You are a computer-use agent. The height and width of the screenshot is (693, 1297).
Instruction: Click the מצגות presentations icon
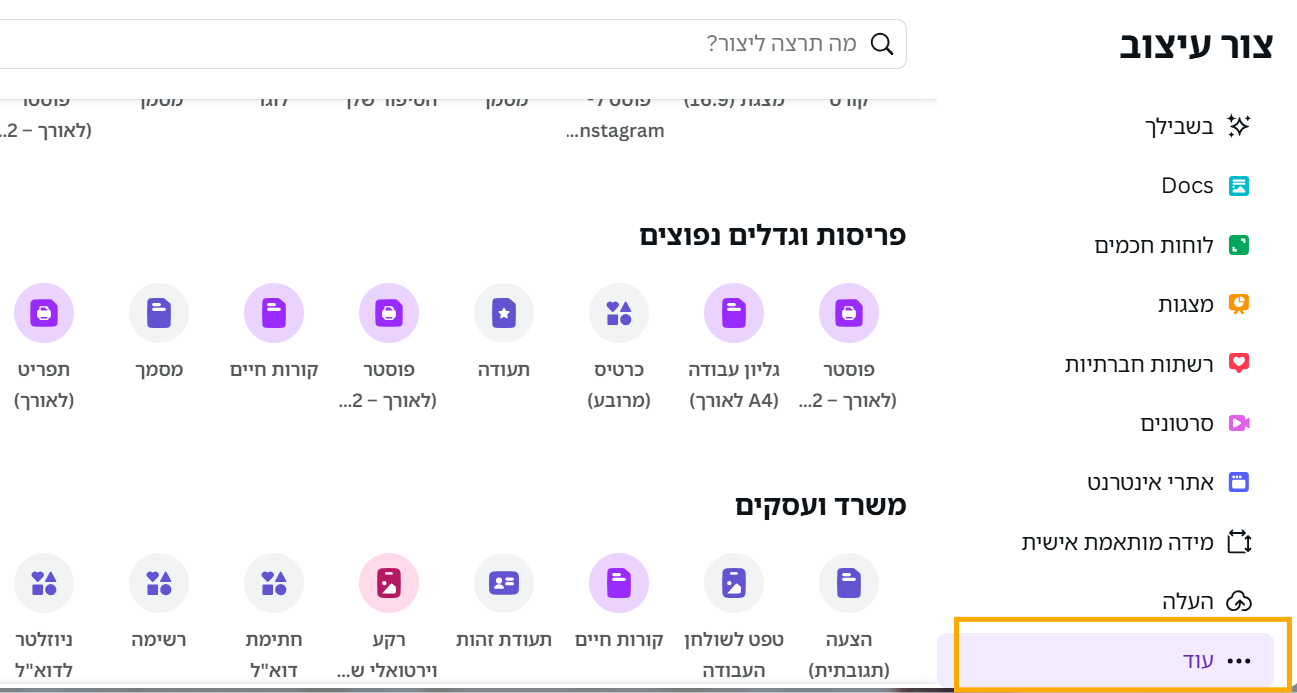pos(1239,304)
